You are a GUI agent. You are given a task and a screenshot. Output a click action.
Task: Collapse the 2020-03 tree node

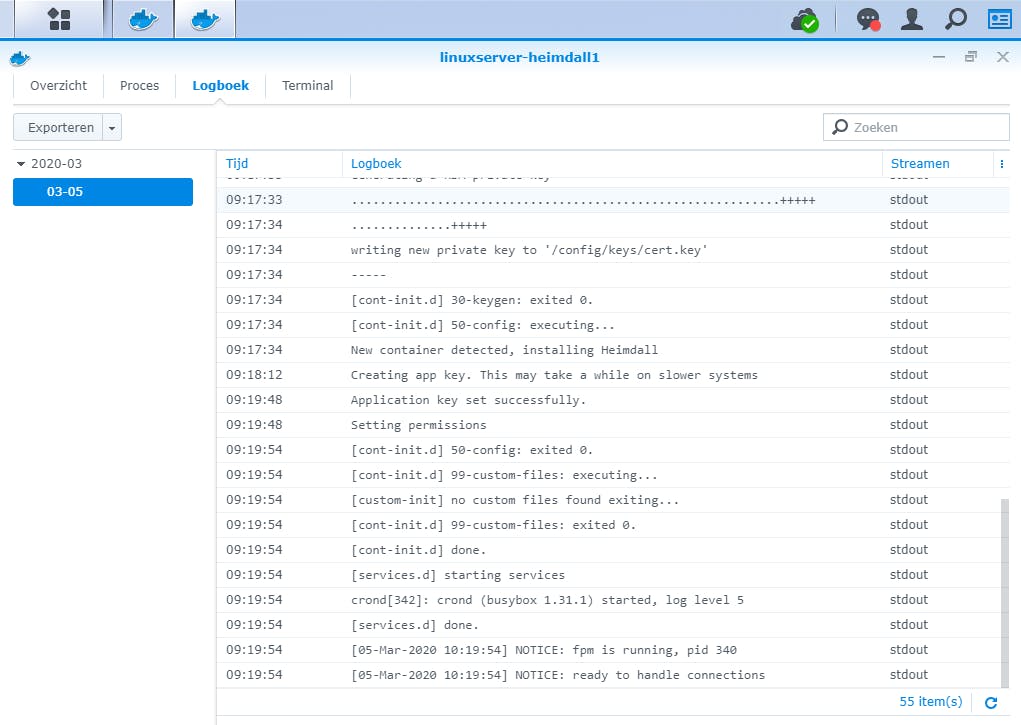tap(21, 164)
